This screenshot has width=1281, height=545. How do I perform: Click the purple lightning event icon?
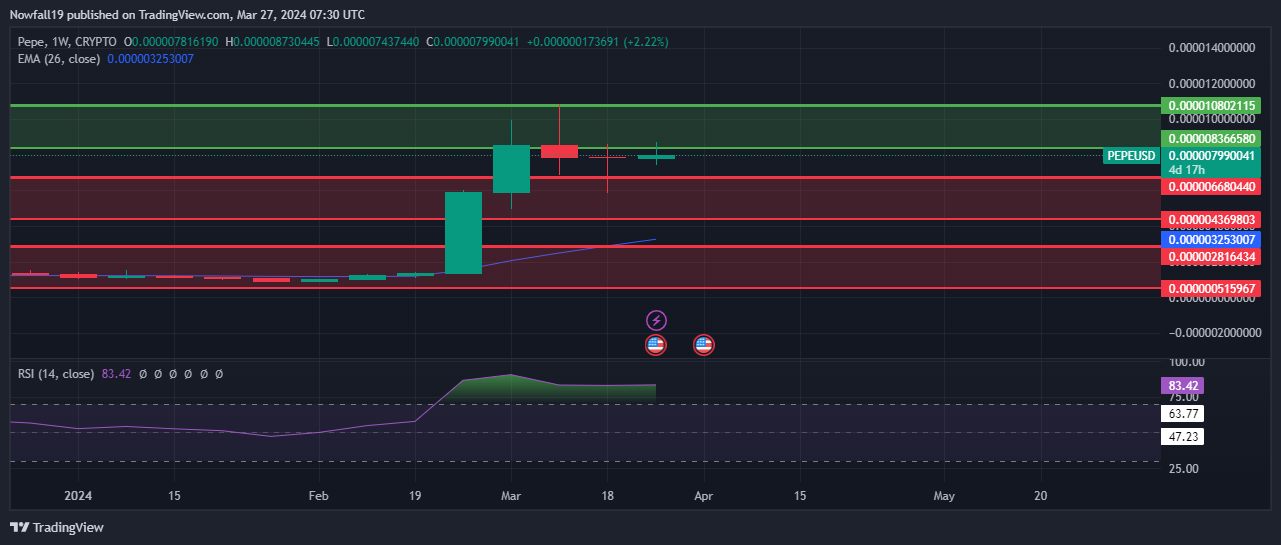click(656, 320)
